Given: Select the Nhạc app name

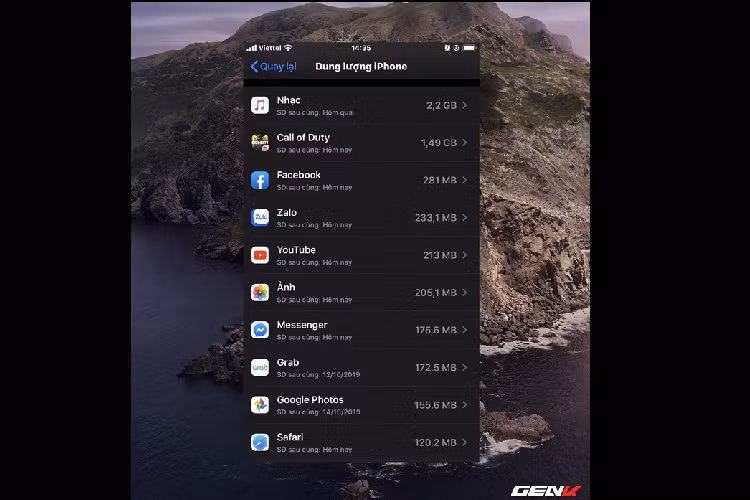Looking at the screenshot, I should [x=288, y=100].
